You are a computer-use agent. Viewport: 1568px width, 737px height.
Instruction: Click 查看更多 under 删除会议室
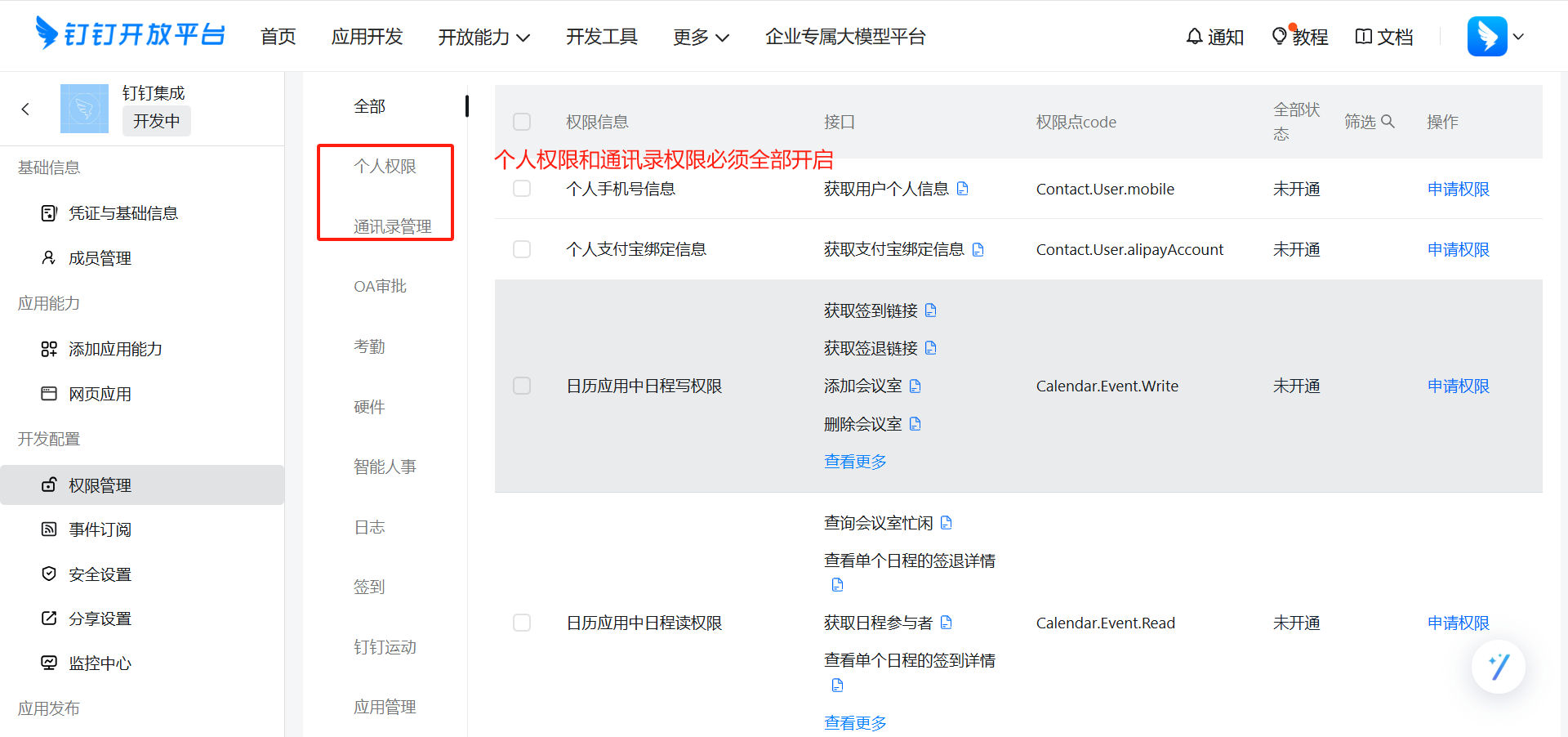pyautogui.click(x=855, y=462)
